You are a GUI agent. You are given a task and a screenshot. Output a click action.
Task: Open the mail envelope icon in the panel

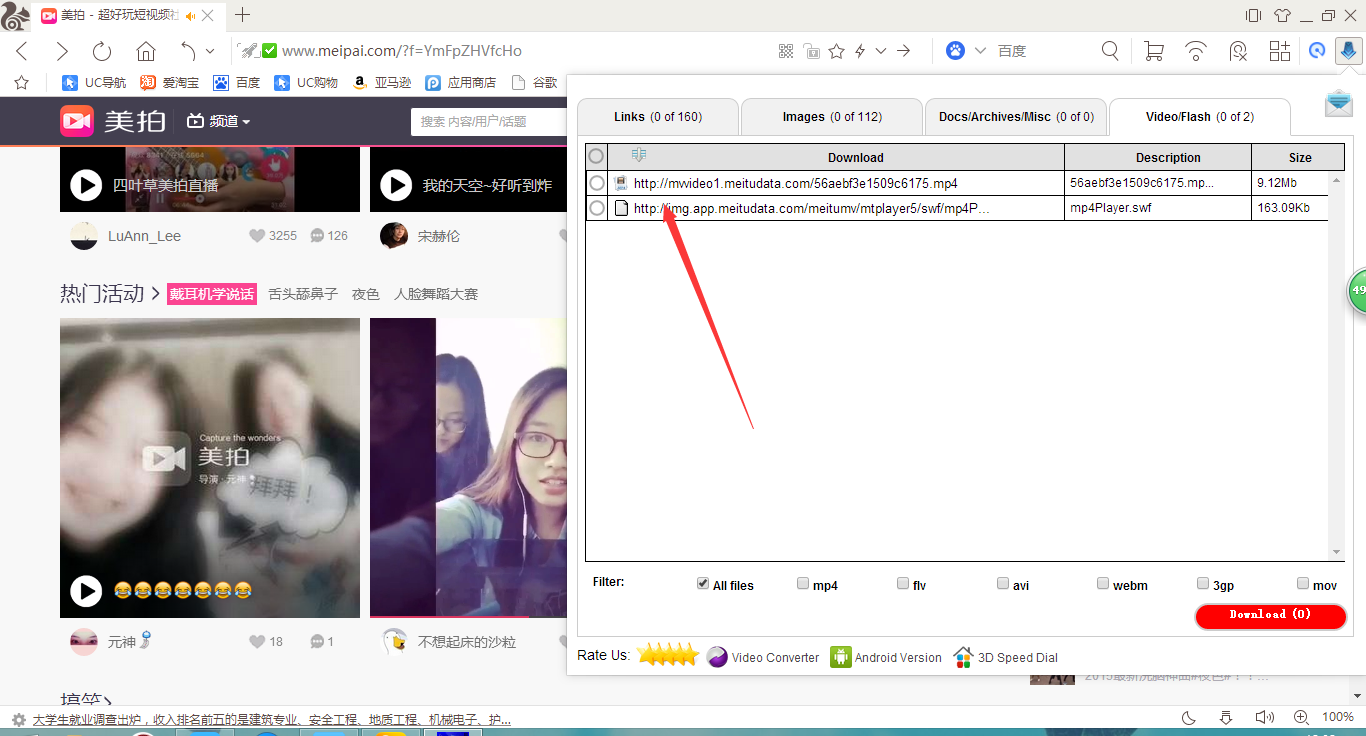pyautogui.click(x=1339, y=103)
